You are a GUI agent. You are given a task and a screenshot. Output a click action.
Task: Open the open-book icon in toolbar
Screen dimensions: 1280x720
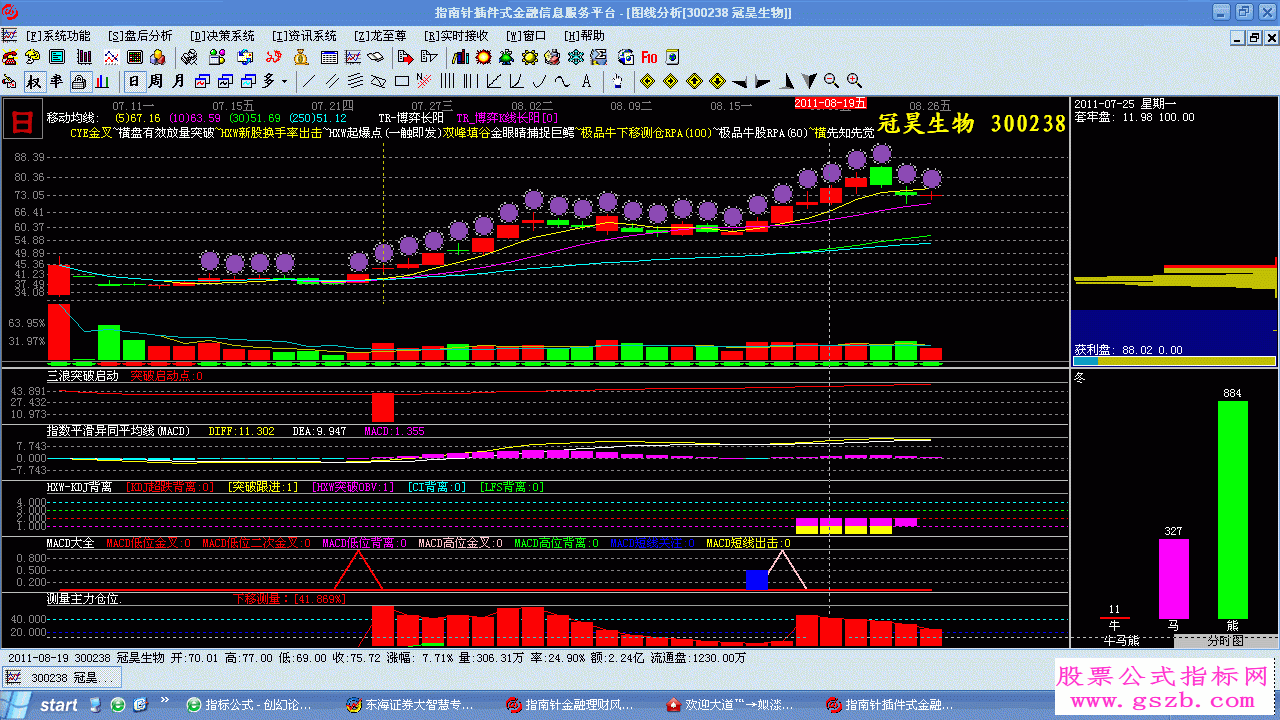tap(376, 57)
